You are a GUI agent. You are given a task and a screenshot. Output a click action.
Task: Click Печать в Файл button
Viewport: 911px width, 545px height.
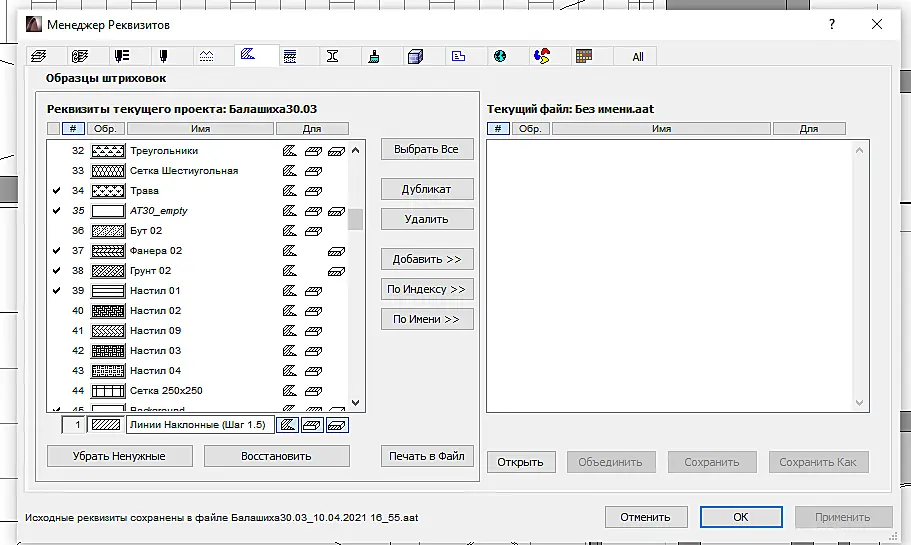click(x=427, y=456)
